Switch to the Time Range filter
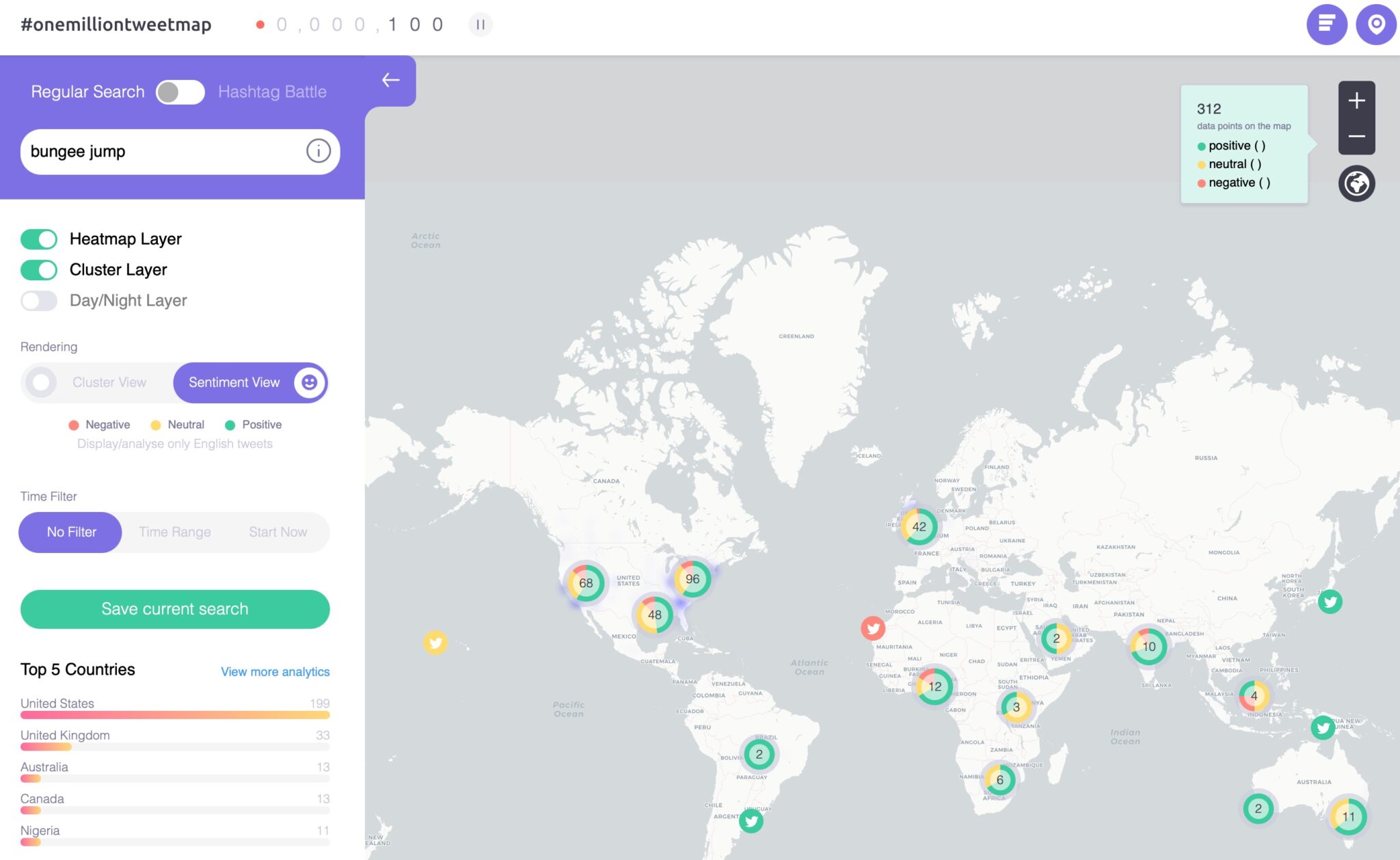Image resolution: width=1400 pixels, height=860 pixels. pyautogui.click(x=174, y=532)
